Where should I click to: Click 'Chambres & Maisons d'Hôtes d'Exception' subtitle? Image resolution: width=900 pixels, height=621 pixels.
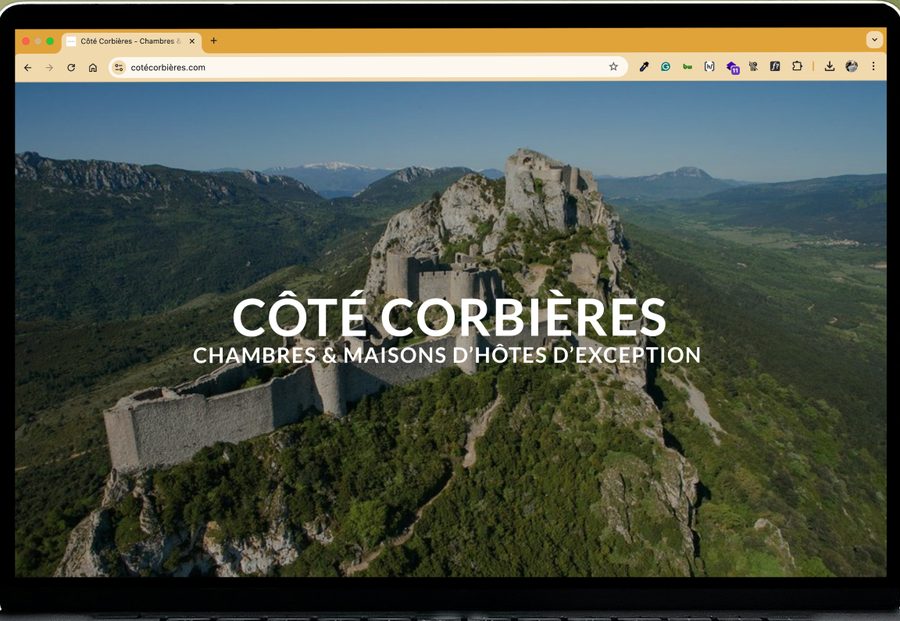point(447,355)
